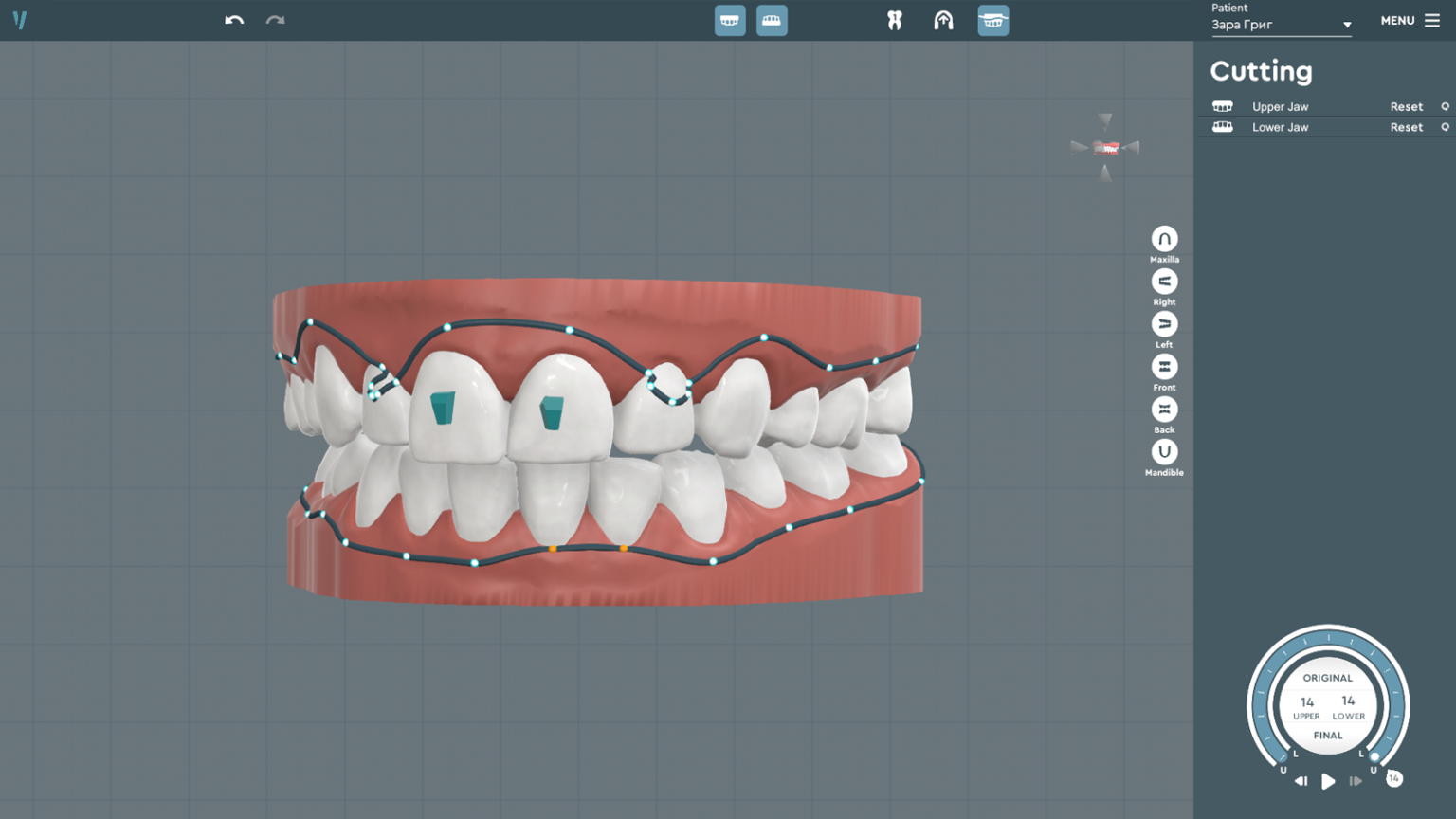
Task: Click the stage 14 indicator bubble
Action: point(1393,778)
